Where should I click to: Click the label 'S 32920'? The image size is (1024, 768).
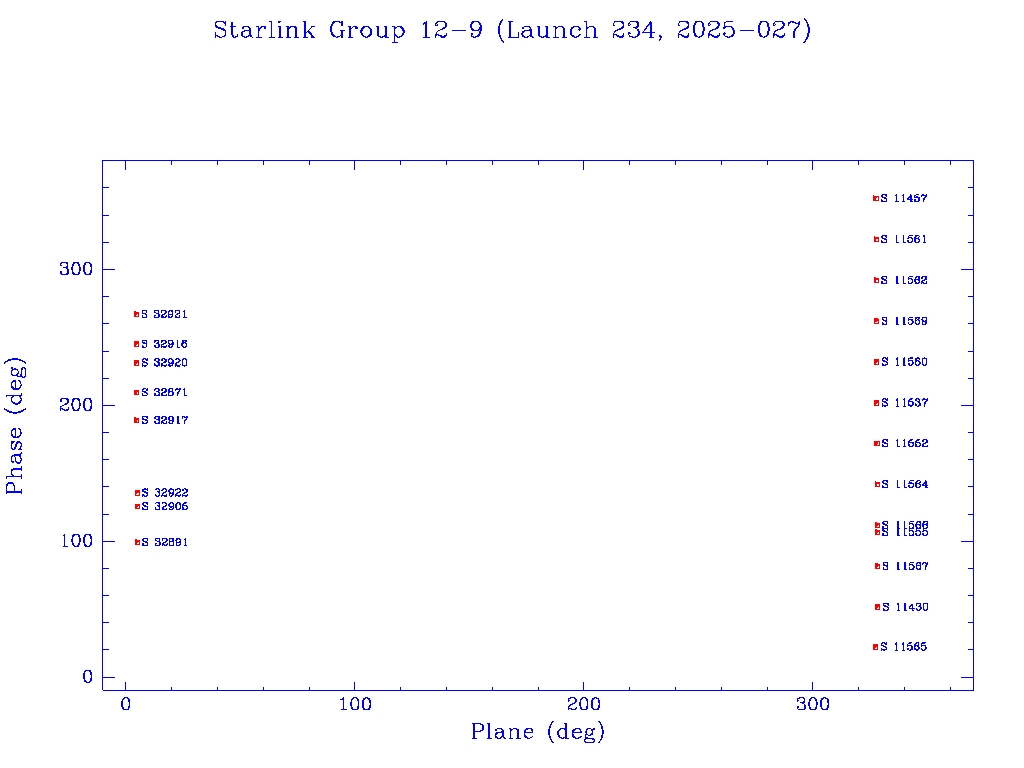point(165,362)
